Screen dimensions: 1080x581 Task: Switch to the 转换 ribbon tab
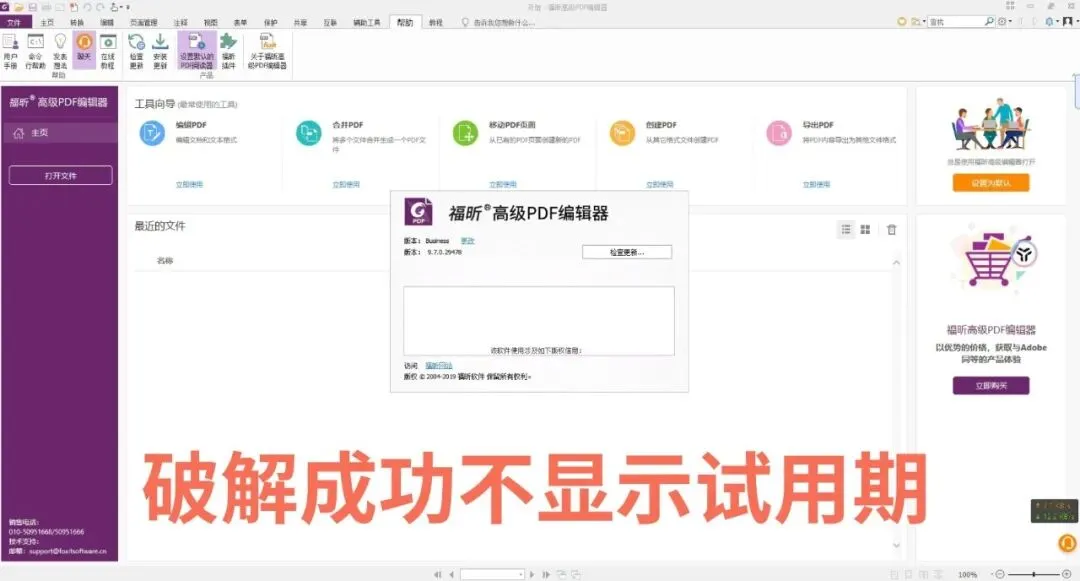point(76,22)
